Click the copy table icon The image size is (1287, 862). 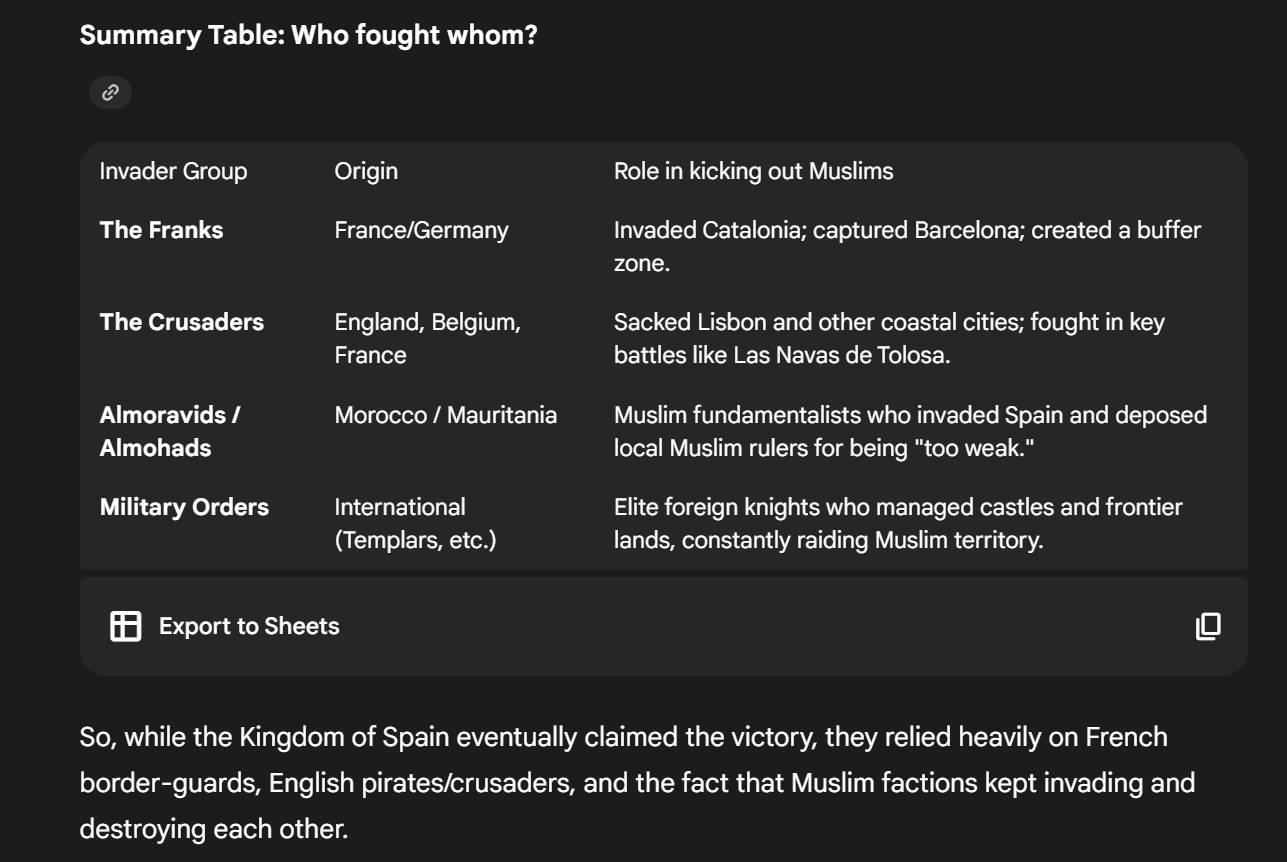(1208, 627)
